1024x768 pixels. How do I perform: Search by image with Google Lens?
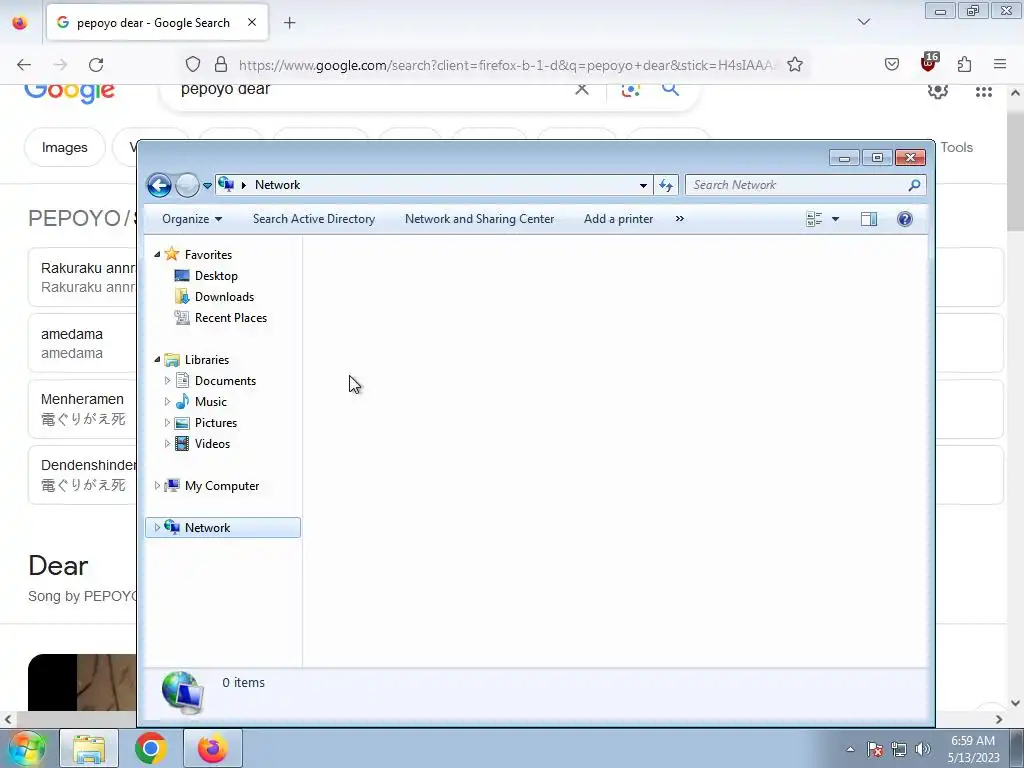[630, 90]
